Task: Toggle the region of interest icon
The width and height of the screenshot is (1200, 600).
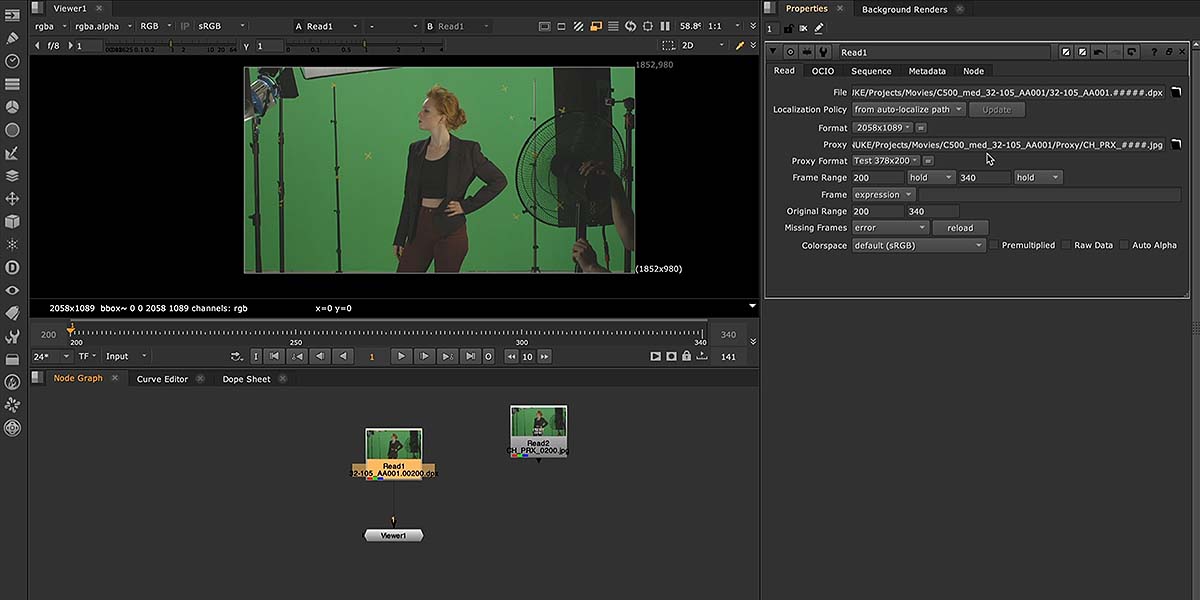Action: pyautogui.click(x=649, y=26)
